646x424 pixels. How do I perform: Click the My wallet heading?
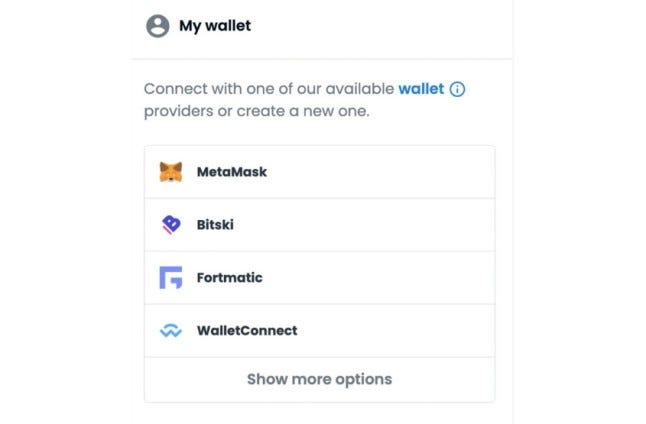coord(215,26)
